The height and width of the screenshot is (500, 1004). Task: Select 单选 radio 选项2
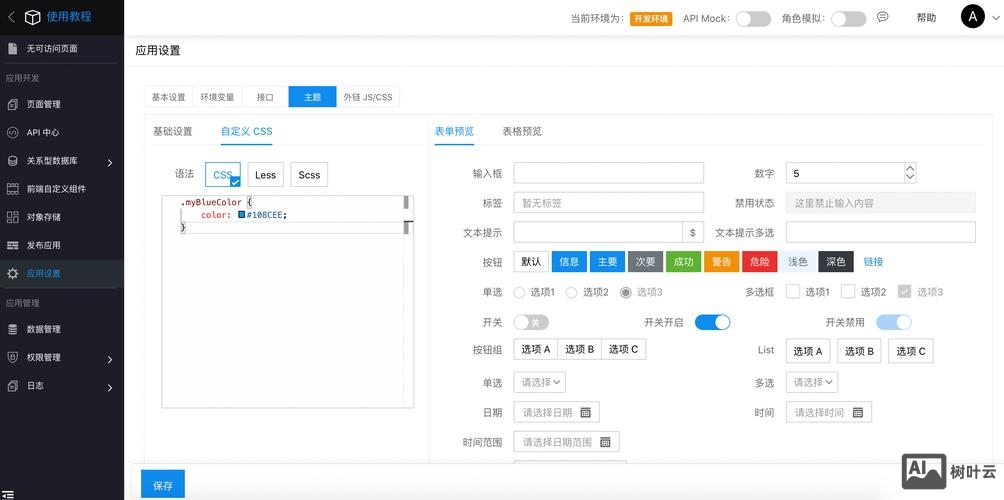tap(572, 293)
